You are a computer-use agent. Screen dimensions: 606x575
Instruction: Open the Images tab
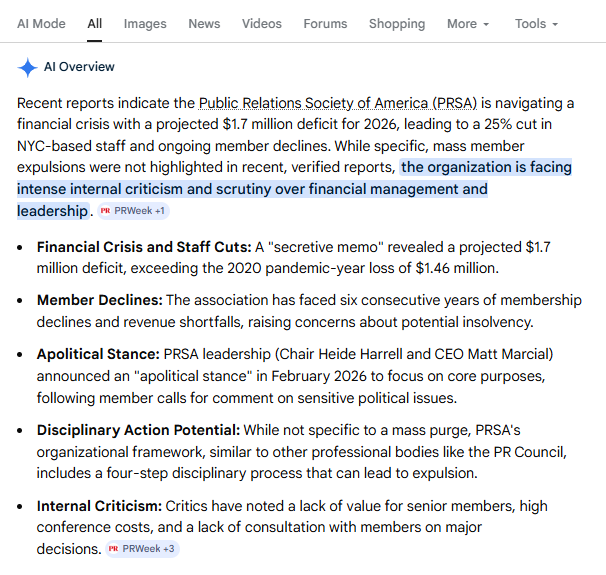click(x=145, y=23)
